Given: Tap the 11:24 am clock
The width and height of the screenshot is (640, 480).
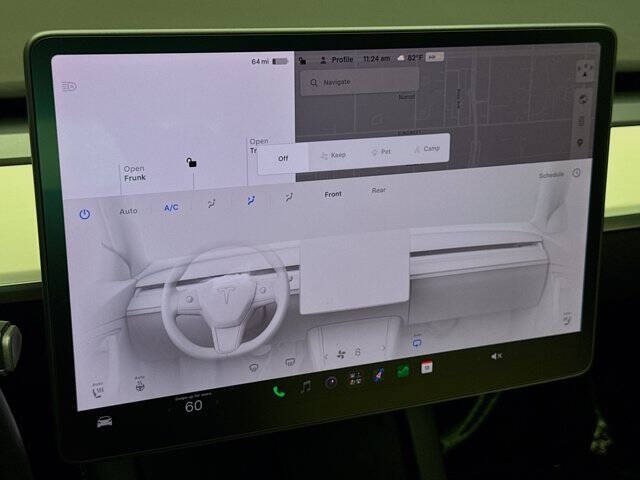Looking at the screenshot, I should click(376, 59).
